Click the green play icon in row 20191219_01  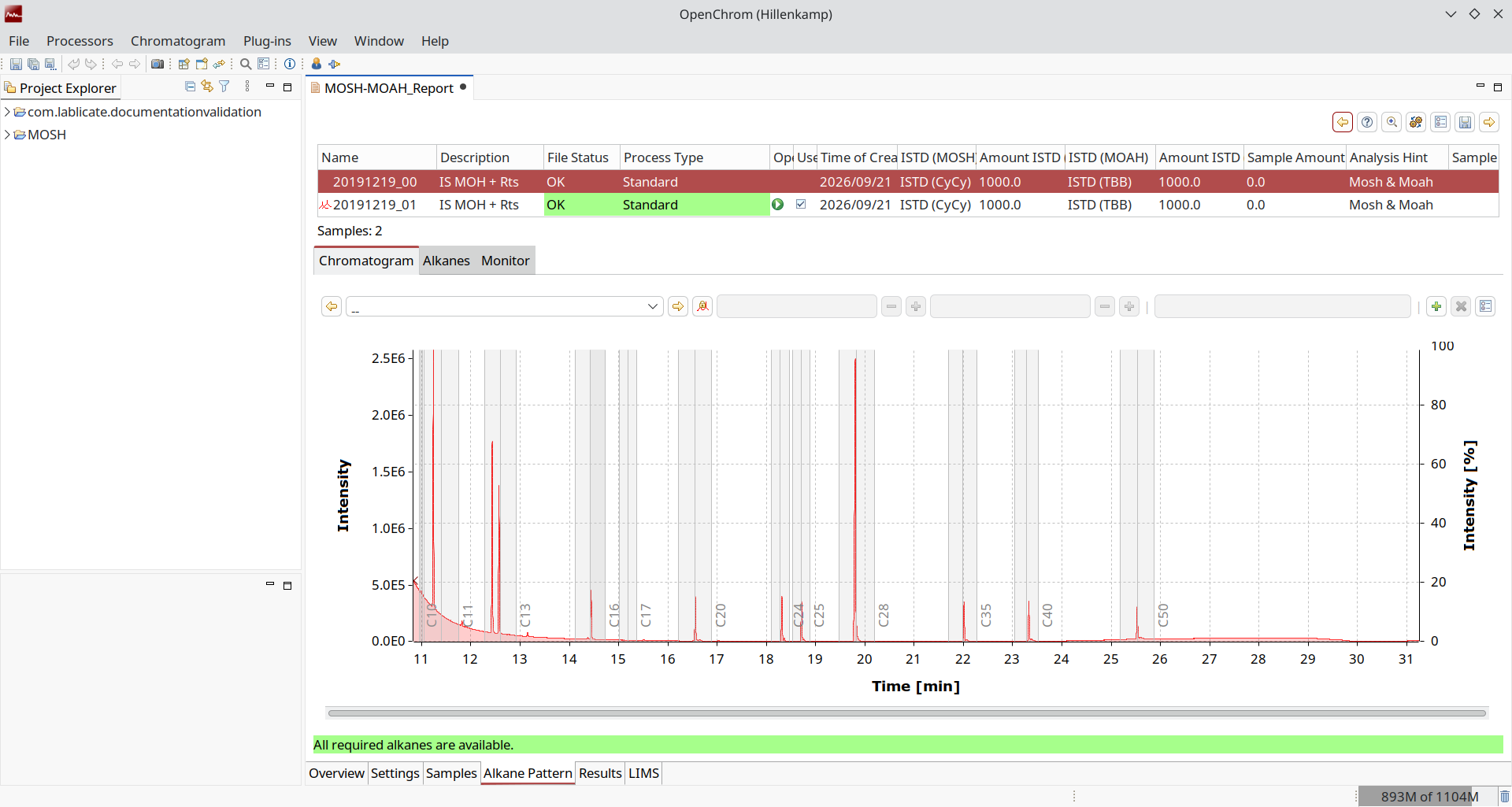[x=778, y=205]
